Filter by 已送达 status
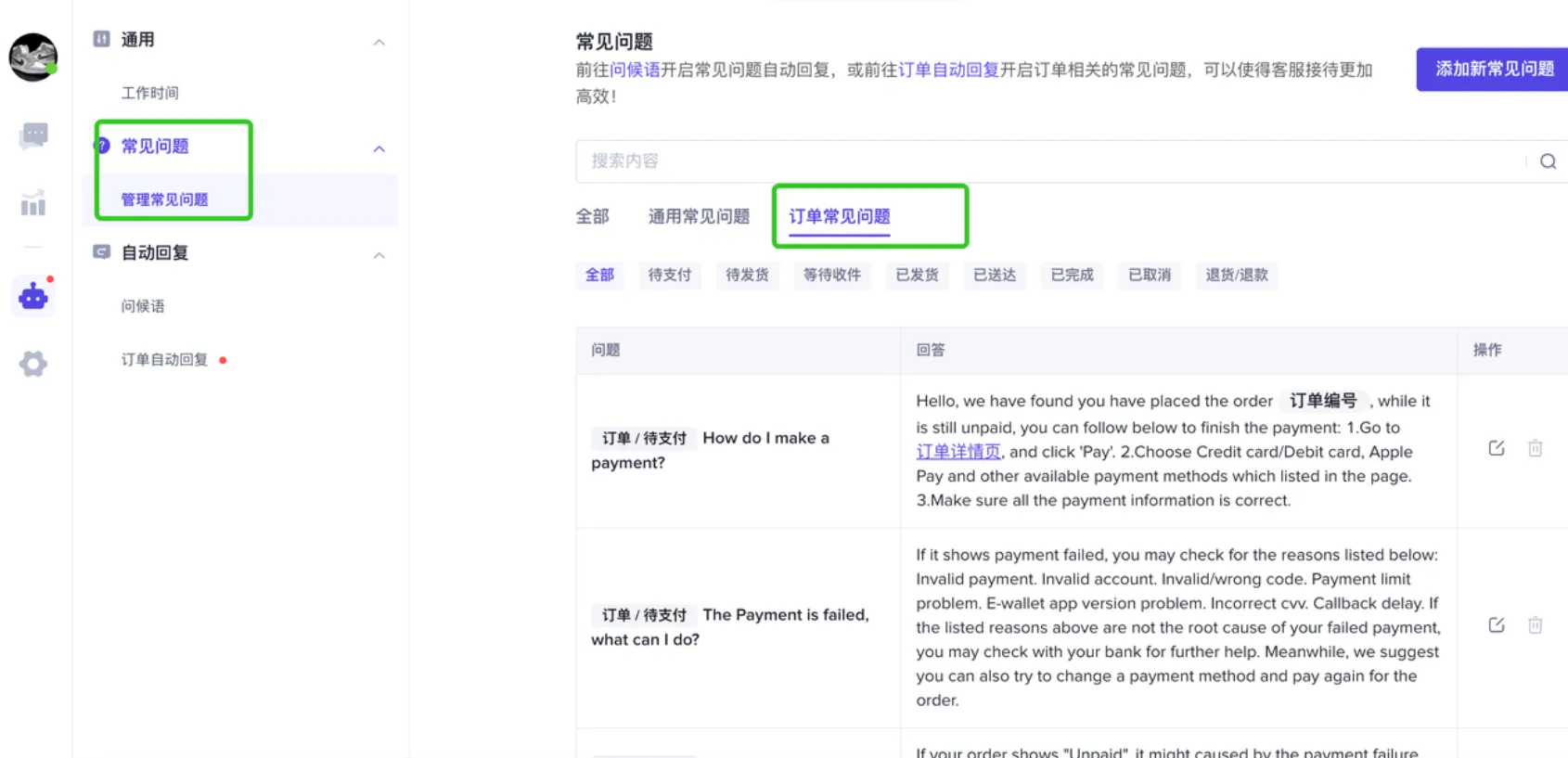The width and height of the screenshot is (1568, 758). 995,275
